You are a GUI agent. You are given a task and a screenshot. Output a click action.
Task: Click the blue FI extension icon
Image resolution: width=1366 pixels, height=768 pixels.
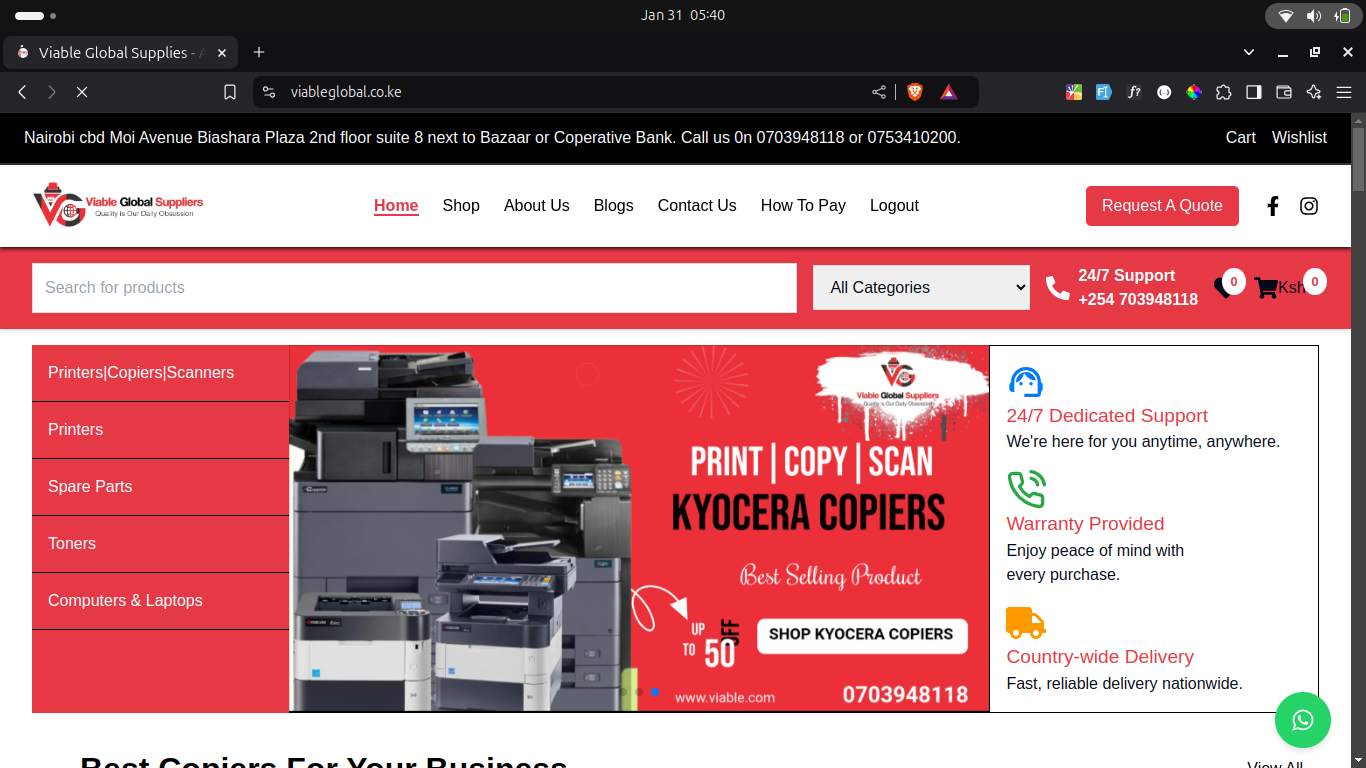tap(1104, 92)
